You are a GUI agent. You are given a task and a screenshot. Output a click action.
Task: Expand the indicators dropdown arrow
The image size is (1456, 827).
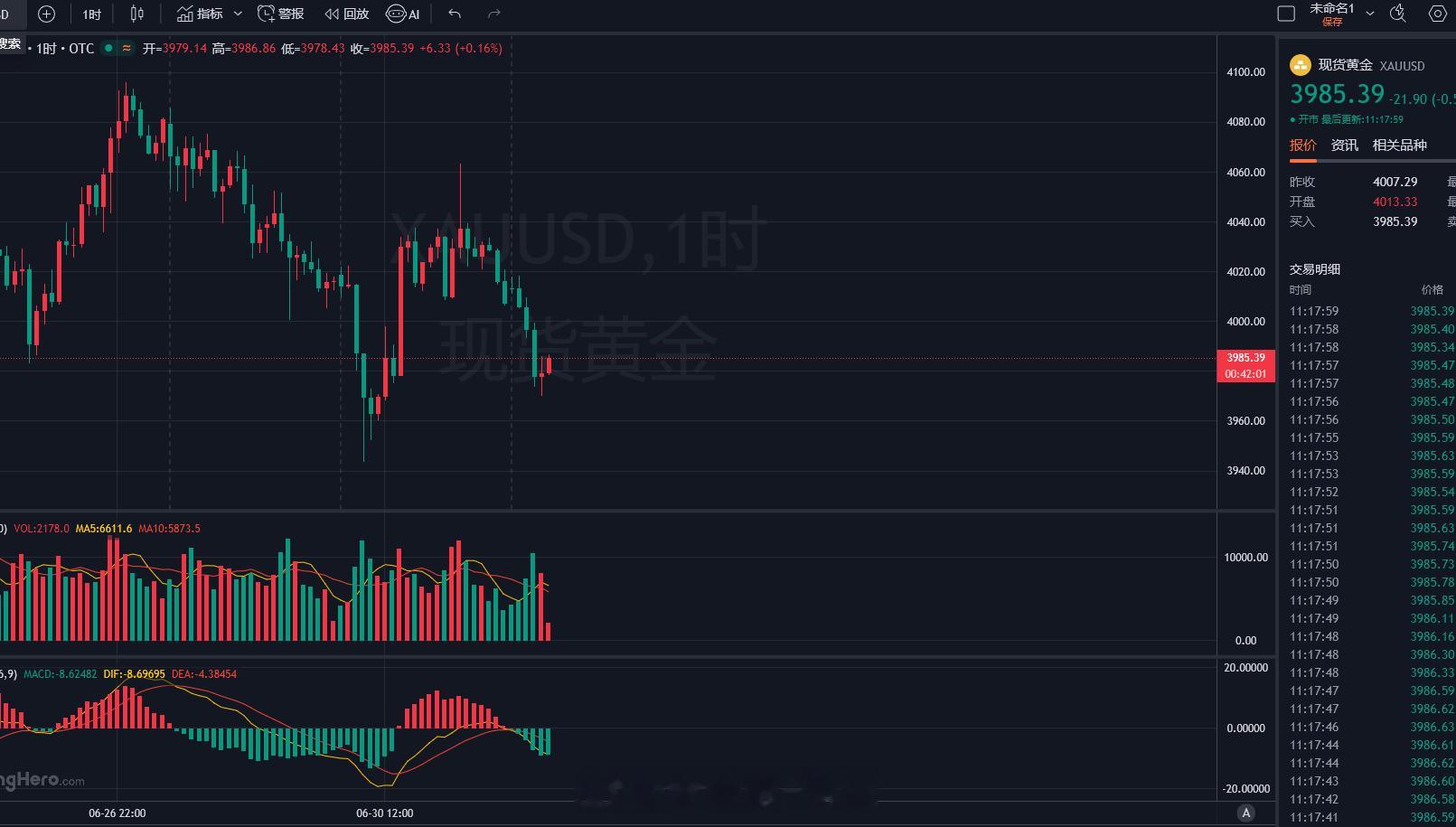pos(238,14)
